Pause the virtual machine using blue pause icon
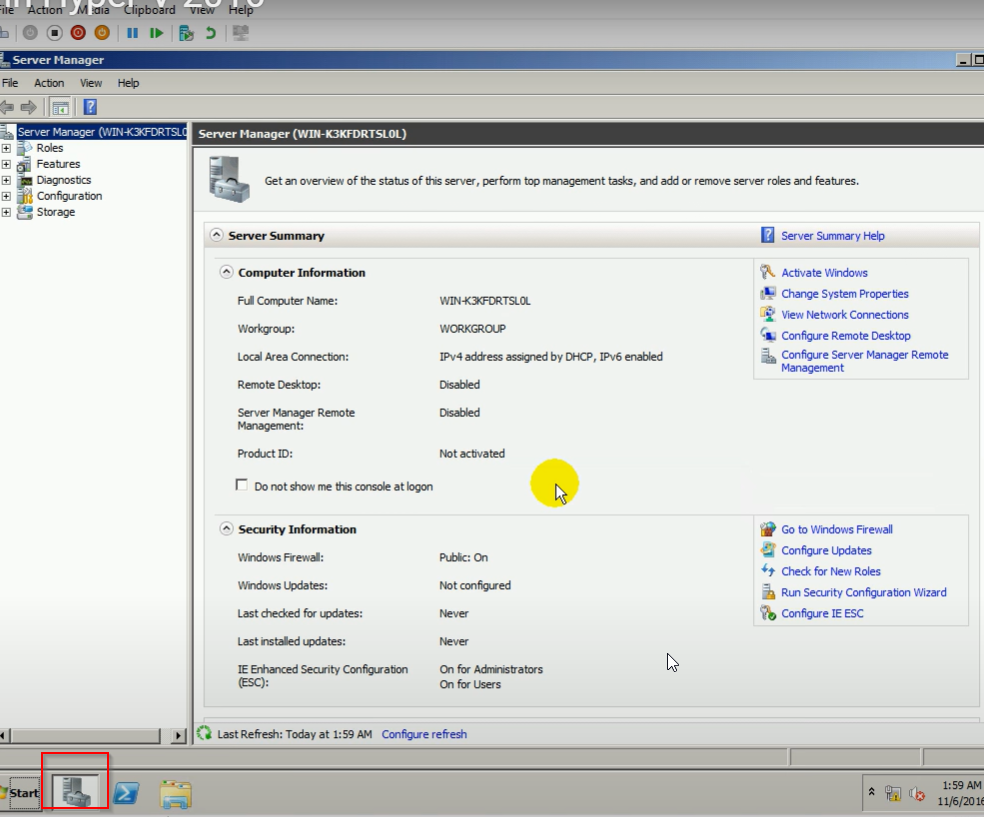The height and width of the screenshot is (817, 984). click(x=132, y=33)
